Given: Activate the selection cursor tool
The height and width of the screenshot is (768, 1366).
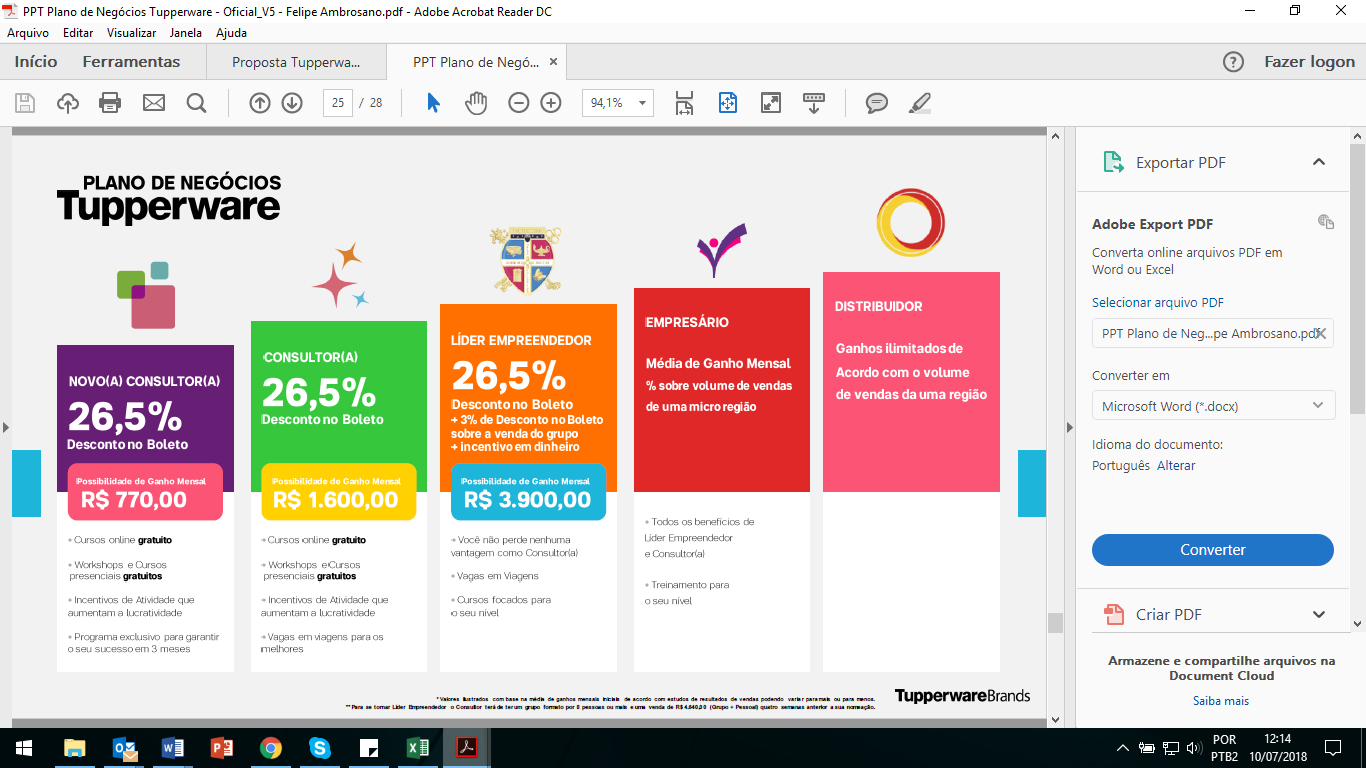Looking at the screenshot, I should pos(433,103).
